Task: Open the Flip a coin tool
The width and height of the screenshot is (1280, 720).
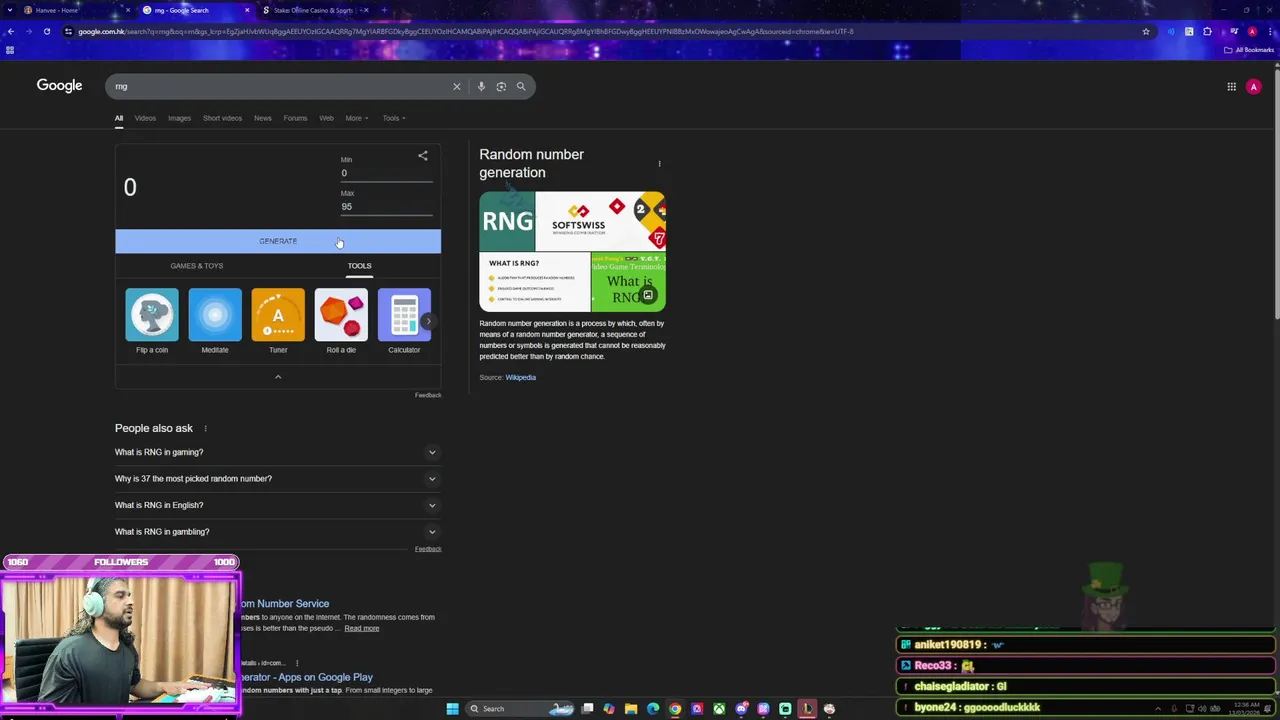Action: pos(152,321)
